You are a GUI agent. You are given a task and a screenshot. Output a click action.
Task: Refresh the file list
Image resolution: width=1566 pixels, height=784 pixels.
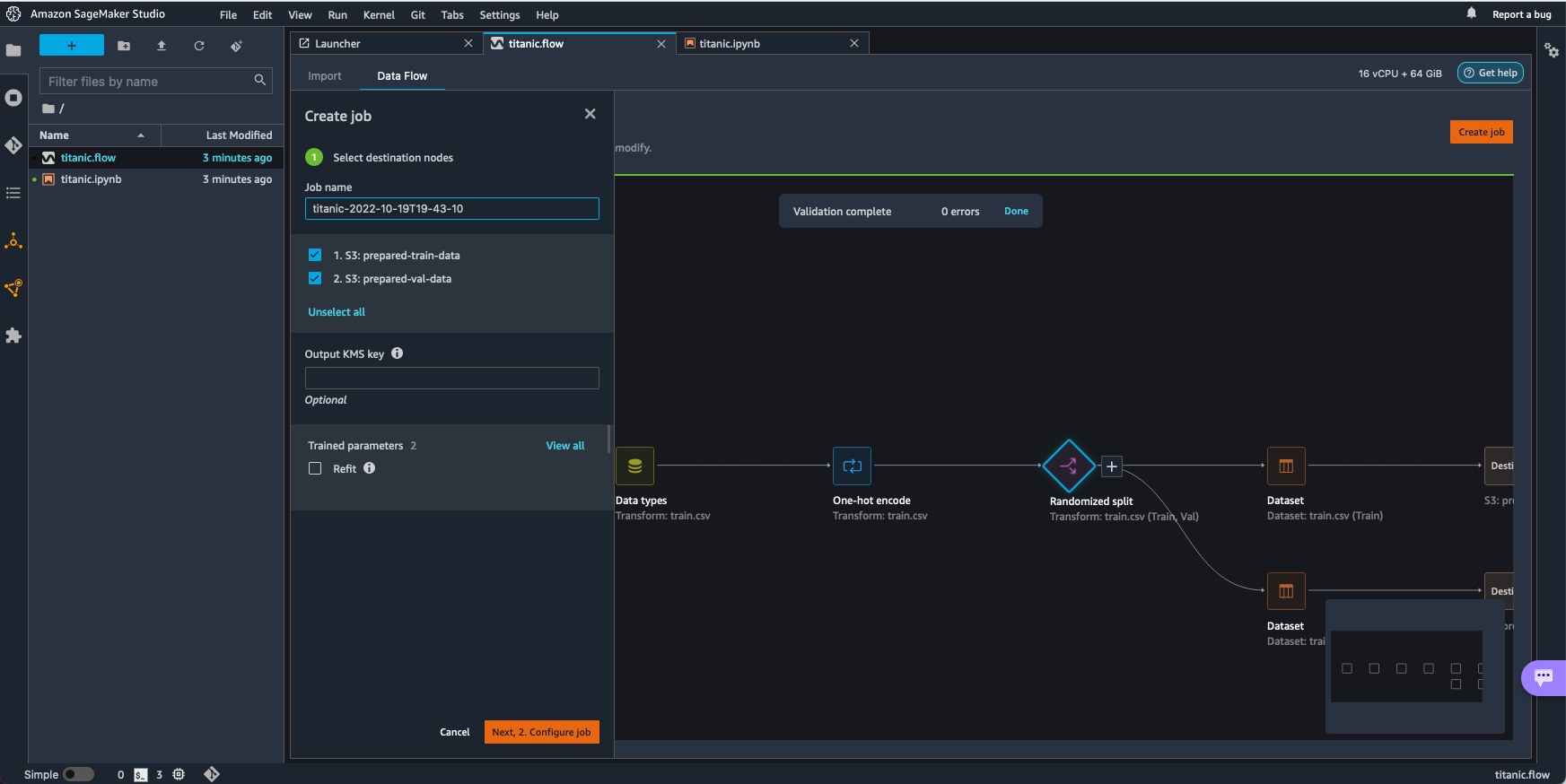pos(199,46)
